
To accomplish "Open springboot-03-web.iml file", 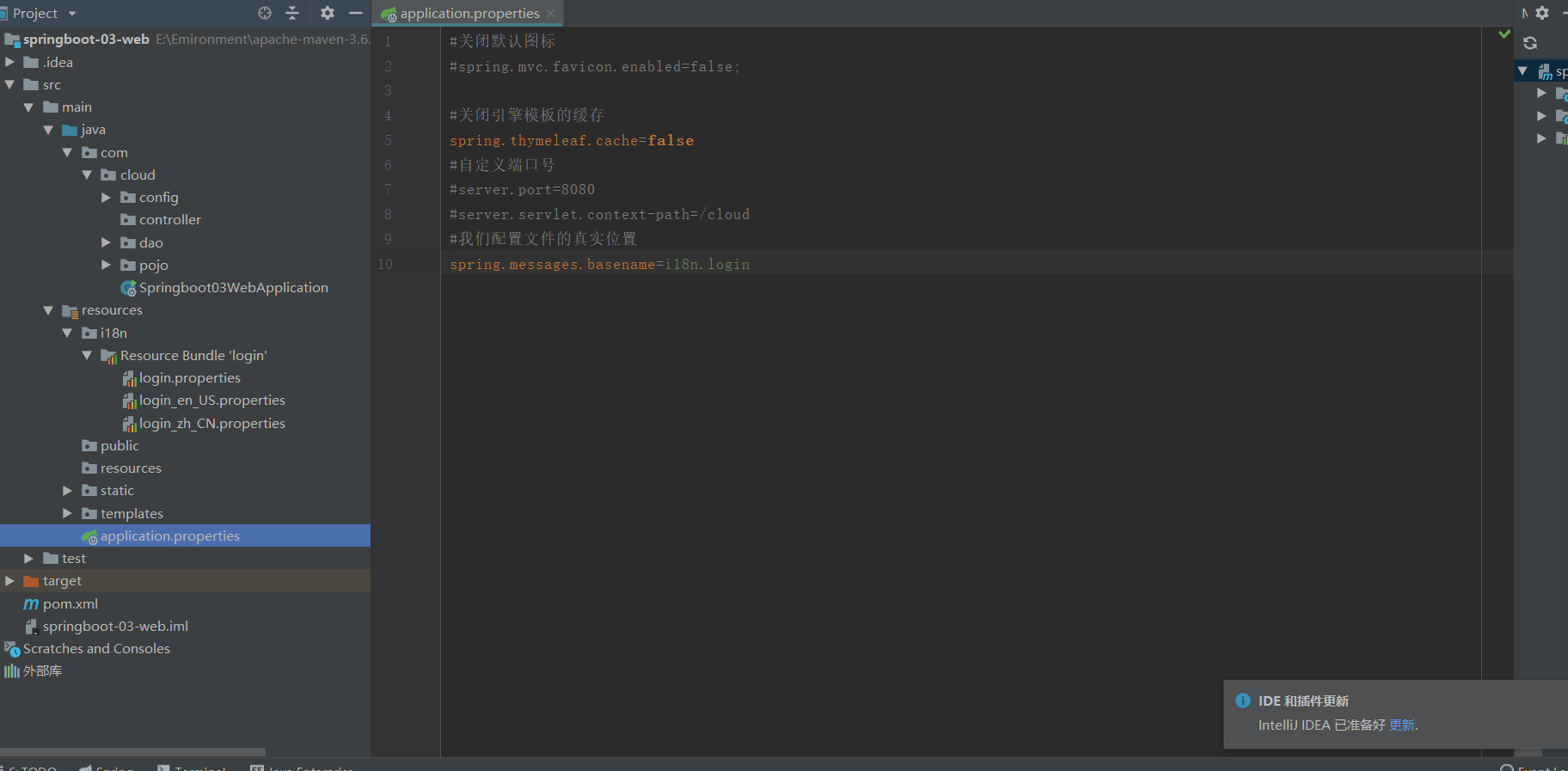I will point(115,626).
